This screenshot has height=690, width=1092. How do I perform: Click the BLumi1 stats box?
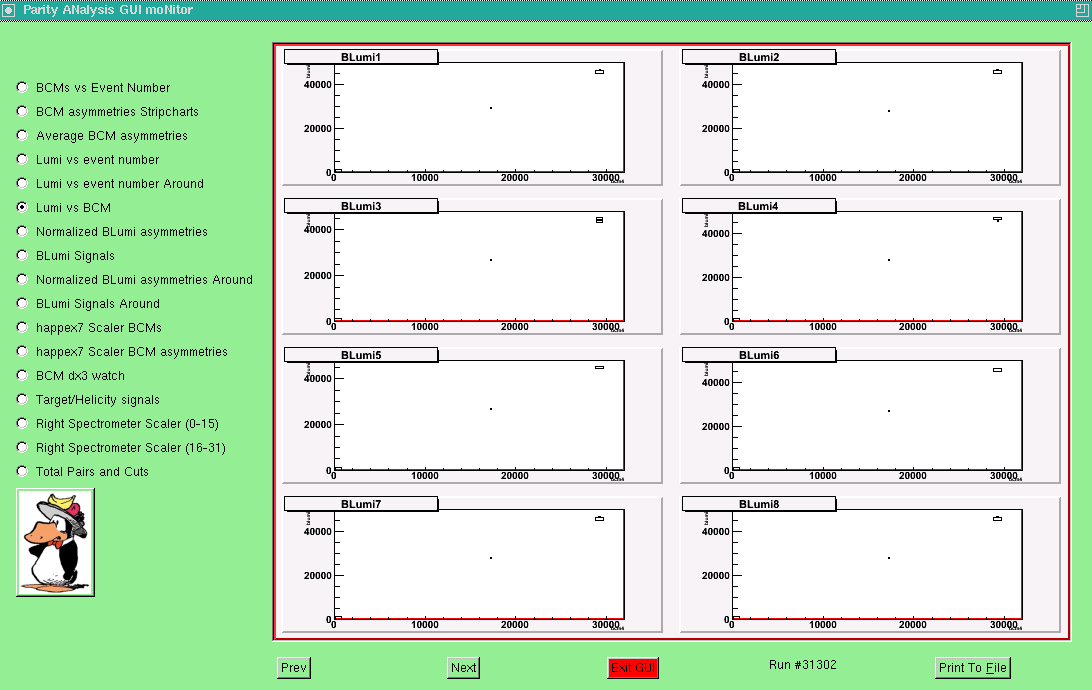(600, 72)
